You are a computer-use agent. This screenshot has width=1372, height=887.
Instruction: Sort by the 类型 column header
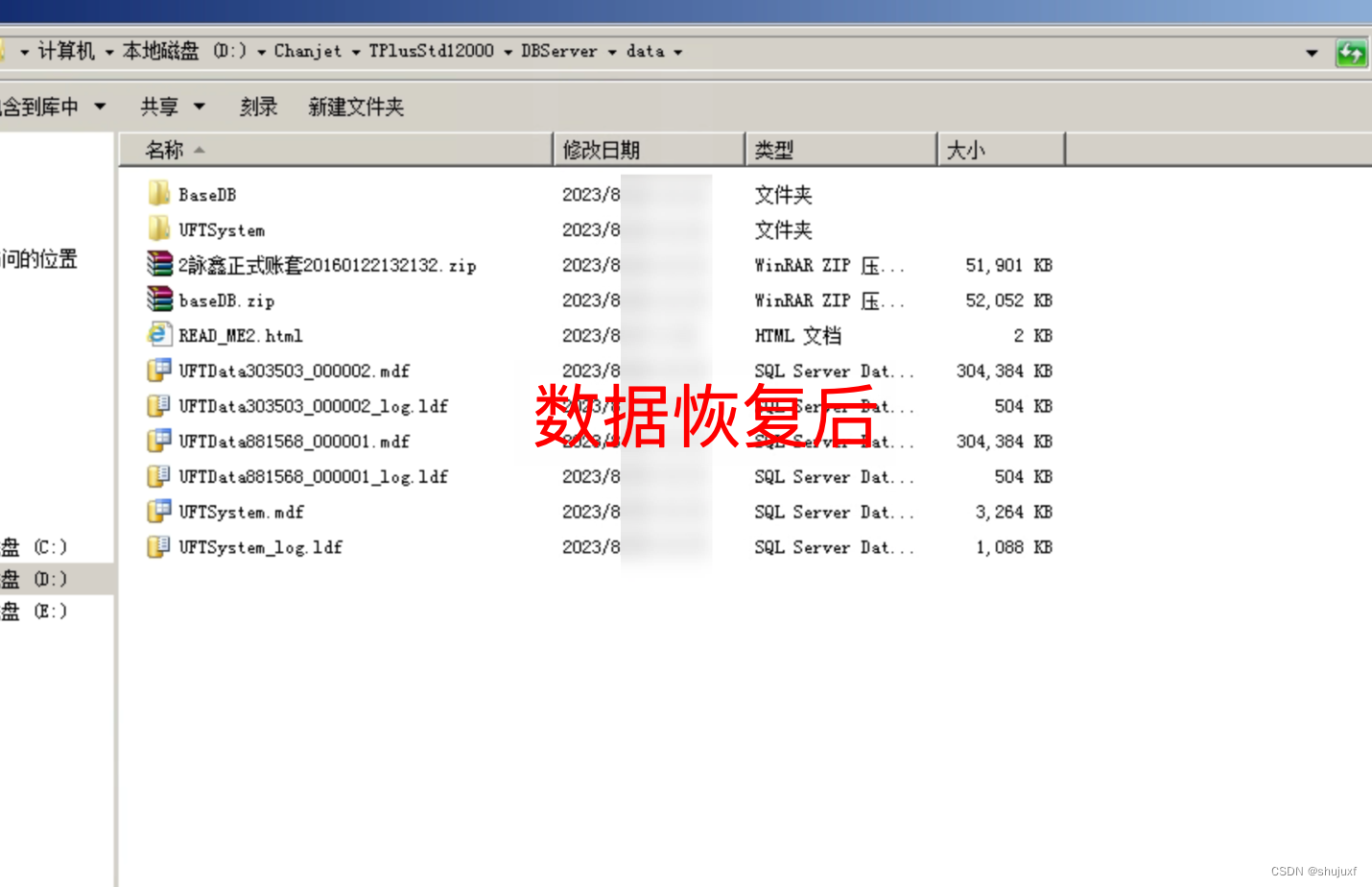pyautogui.click(x=841, y=150)
